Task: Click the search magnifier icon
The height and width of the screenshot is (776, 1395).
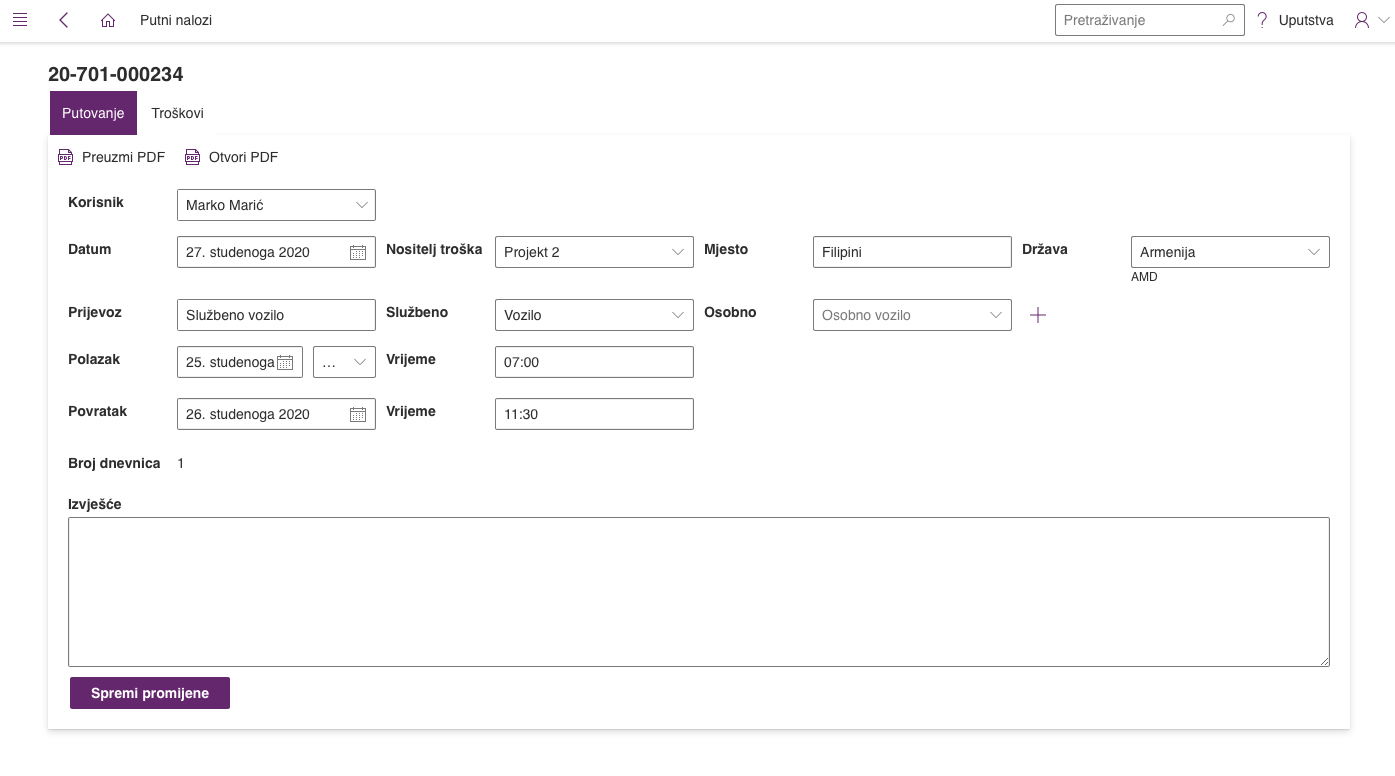Action: (x=1229, y=20)
